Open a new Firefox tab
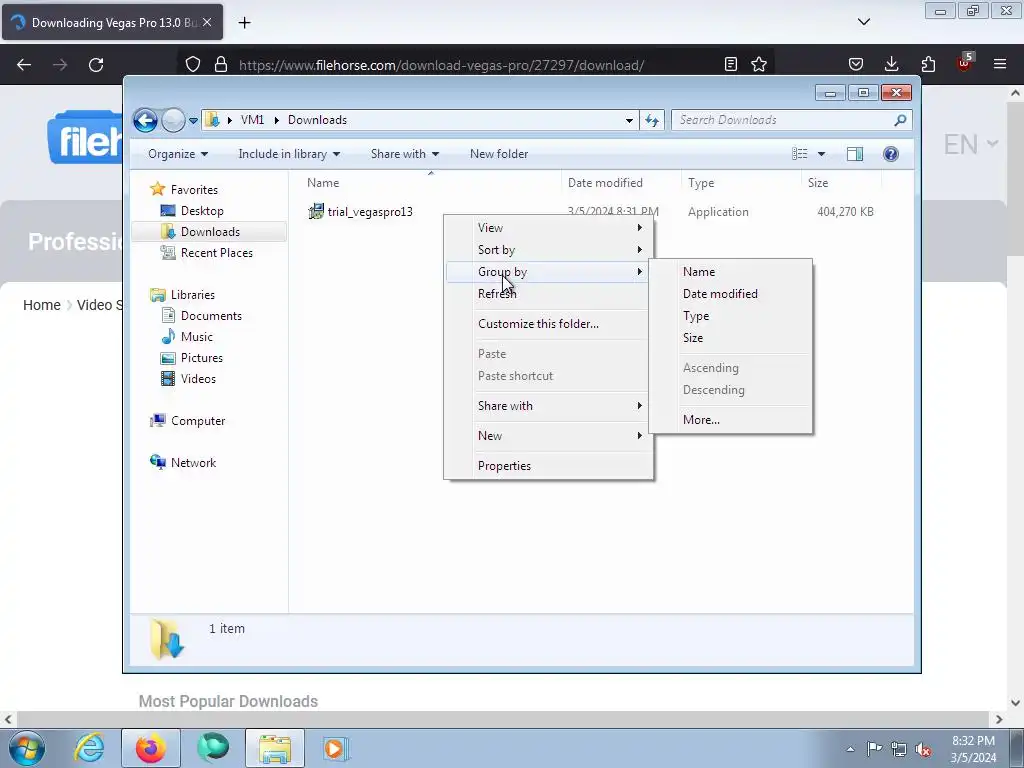 click(244, 23)
